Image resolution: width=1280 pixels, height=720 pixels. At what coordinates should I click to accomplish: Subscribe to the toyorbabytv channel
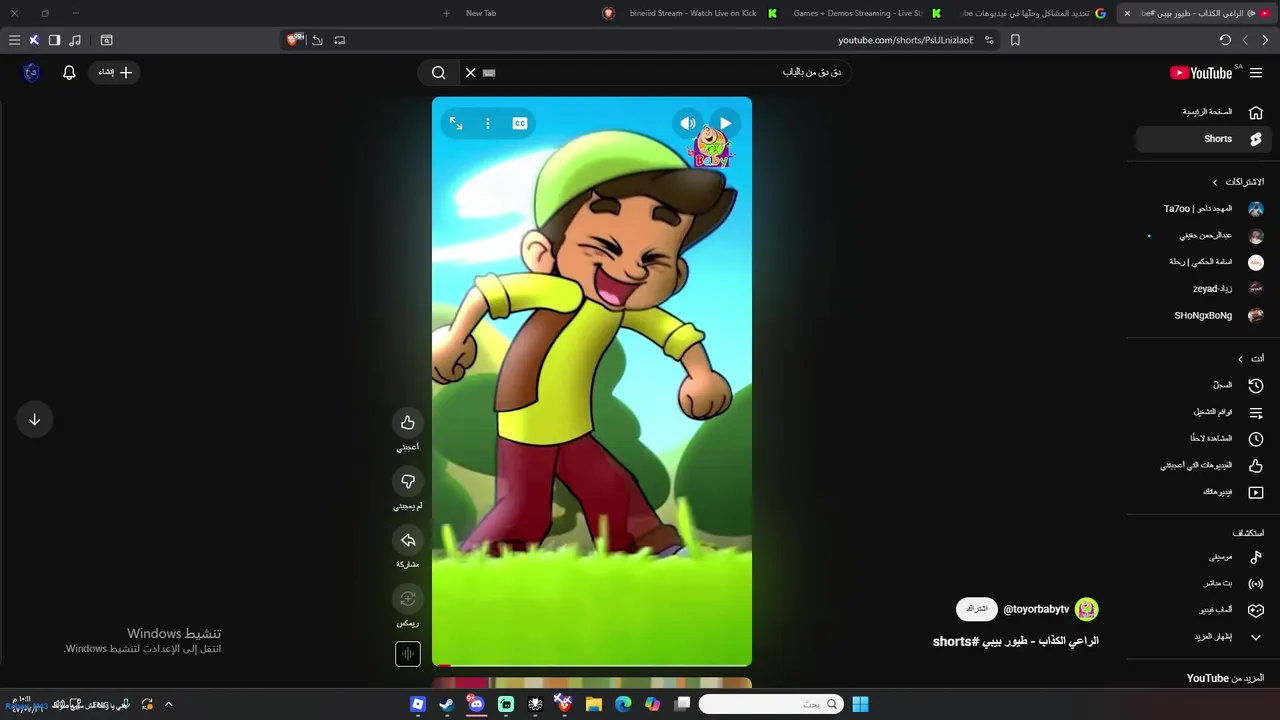tap(977, 609)
